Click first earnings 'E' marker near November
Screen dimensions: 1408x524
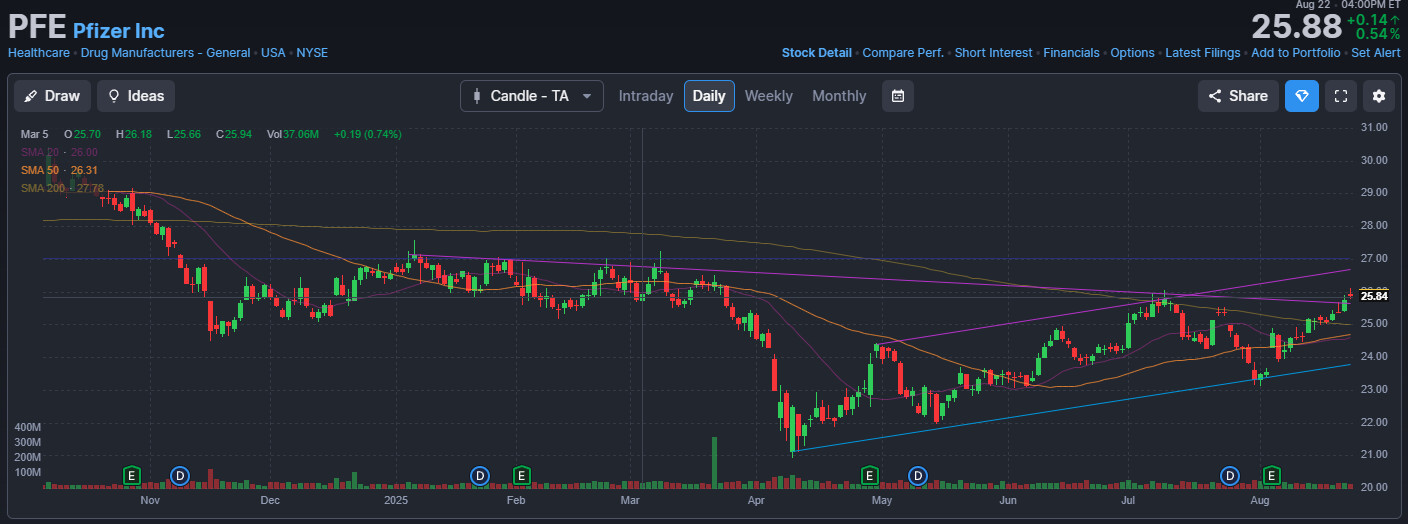(132, 474)
